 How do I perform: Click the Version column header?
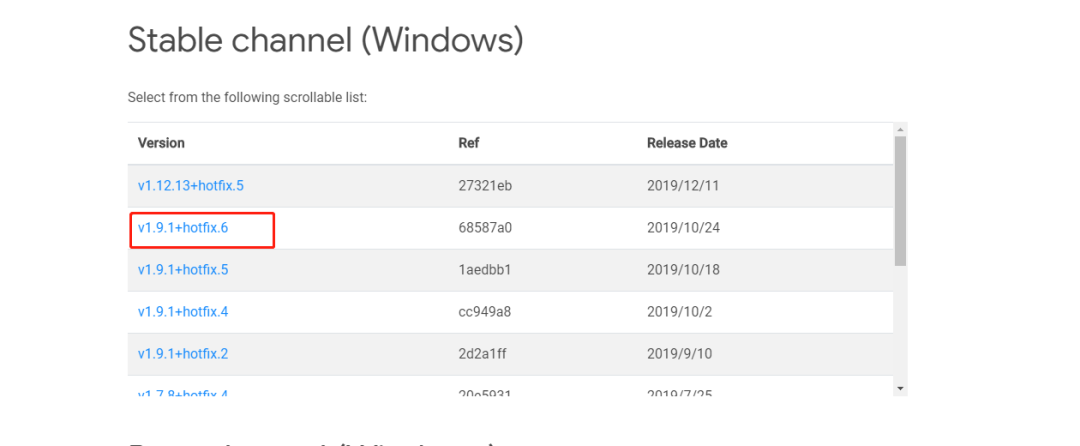(161, 143)
